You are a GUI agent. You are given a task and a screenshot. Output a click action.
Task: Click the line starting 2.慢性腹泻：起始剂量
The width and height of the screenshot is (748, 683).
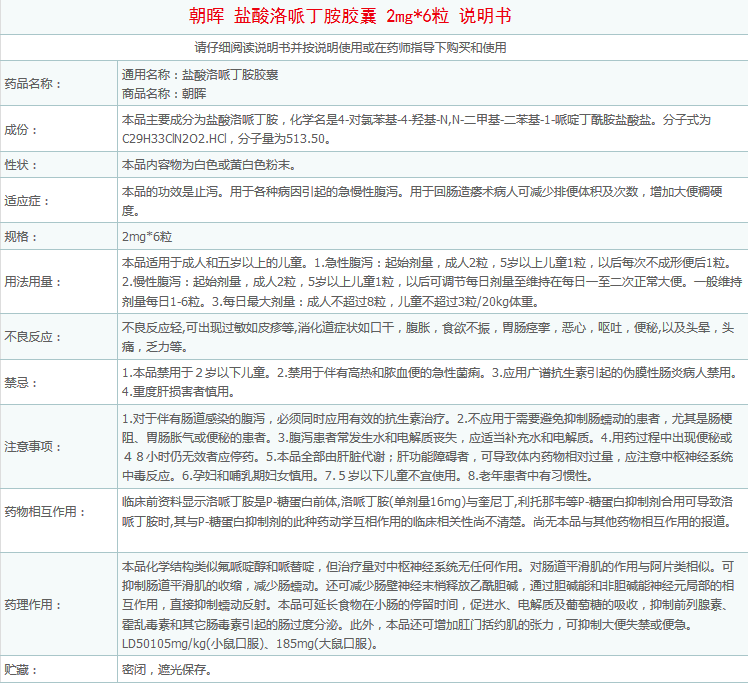coord(432,282)
